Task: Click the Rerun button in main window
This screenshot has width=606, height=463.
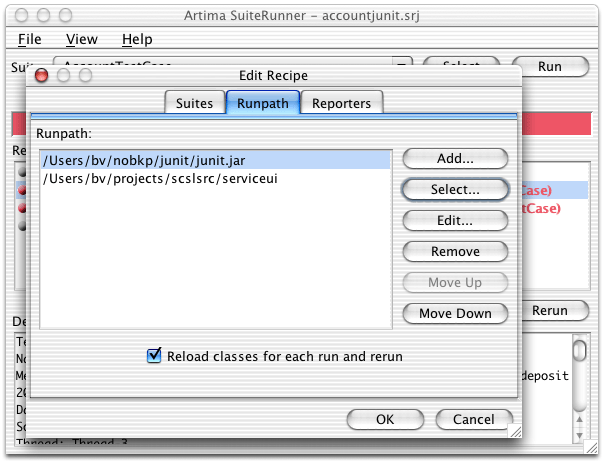Action: click(555, 310)
